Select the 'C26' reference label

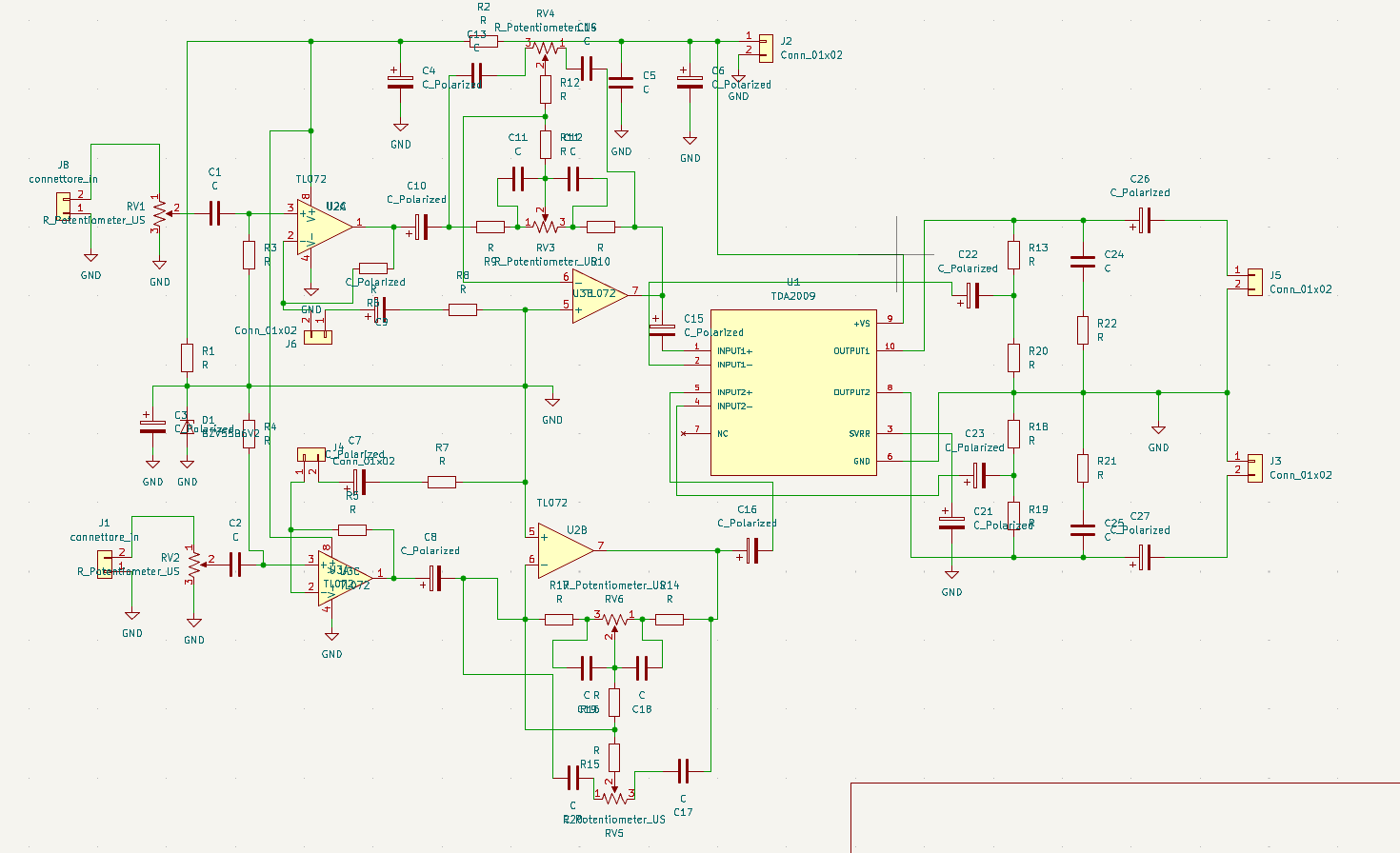pyautogui.click(x=1139, y=179)
